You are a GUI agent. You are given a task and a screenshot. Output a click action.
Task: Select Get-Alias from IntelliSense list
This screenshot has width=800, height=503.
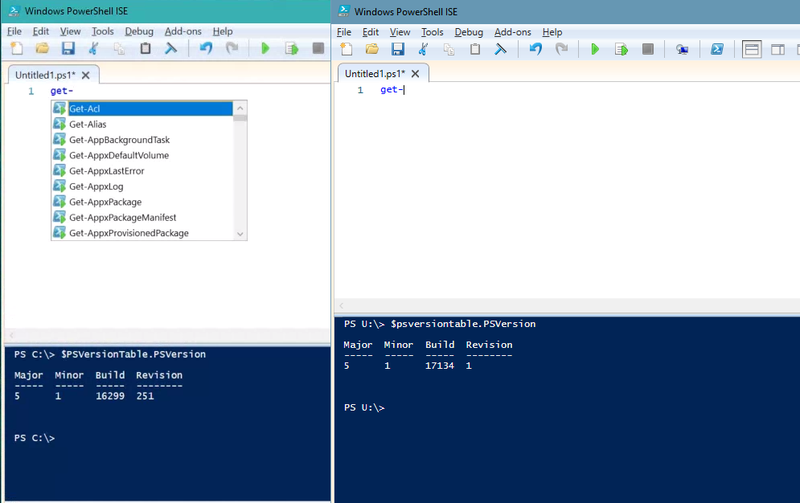pos(87,124)
